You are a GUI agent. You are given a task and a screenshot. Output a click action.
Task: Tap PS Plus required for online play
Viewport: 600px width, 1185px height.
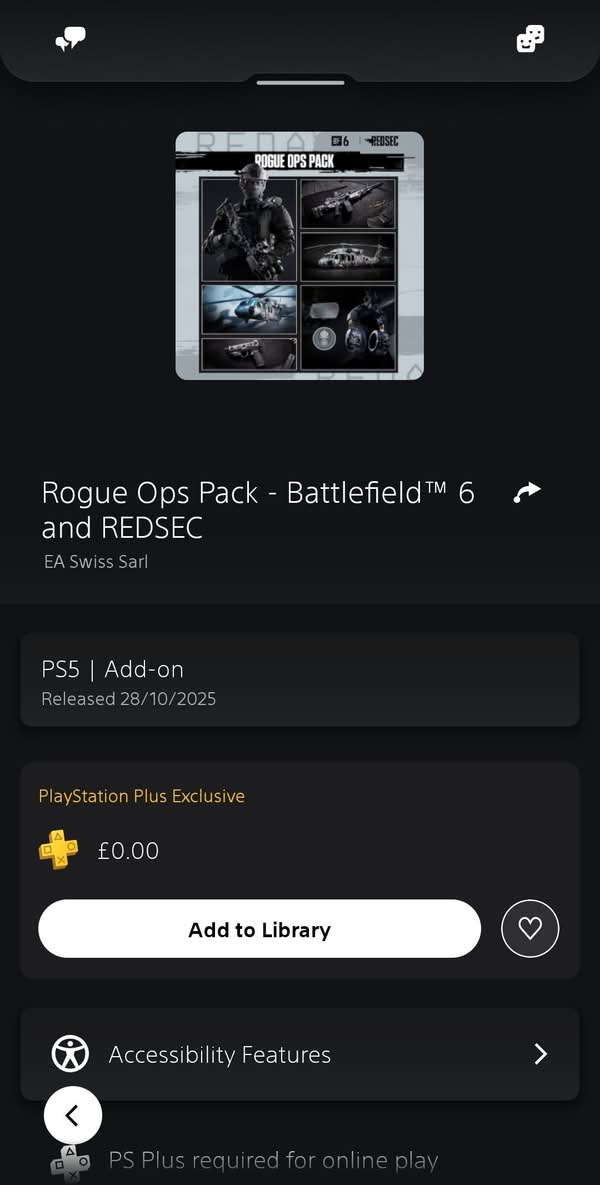pyautogui.click(x=273, y=1161)
